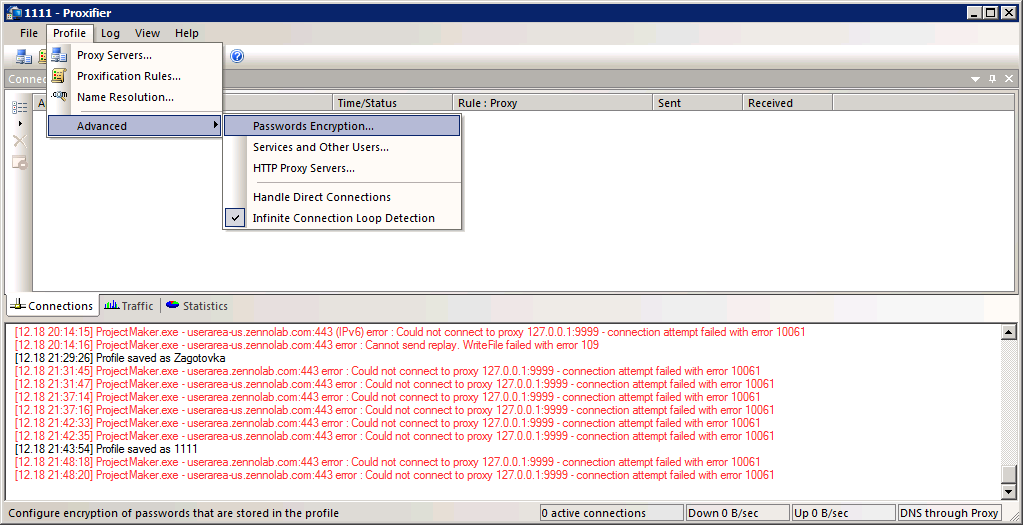Viewport: 1023px width, 525px height.
Task: Open Help via blue question mark icon
Action: click(x=237, y=56)
